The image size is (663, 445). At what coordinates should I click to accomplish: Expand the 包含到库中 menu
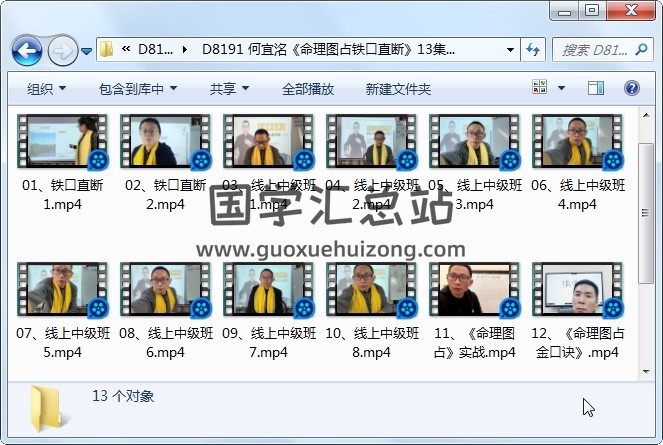point(138,89)
